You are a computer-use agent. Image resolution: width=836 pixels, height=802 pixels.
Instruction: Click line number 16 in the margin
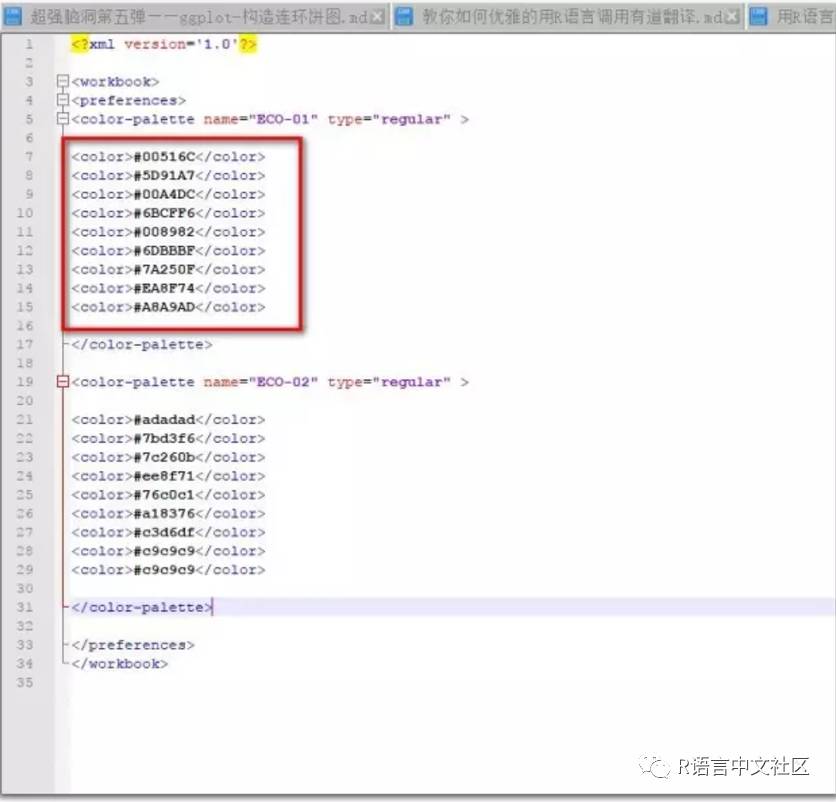tap(25, 326)
